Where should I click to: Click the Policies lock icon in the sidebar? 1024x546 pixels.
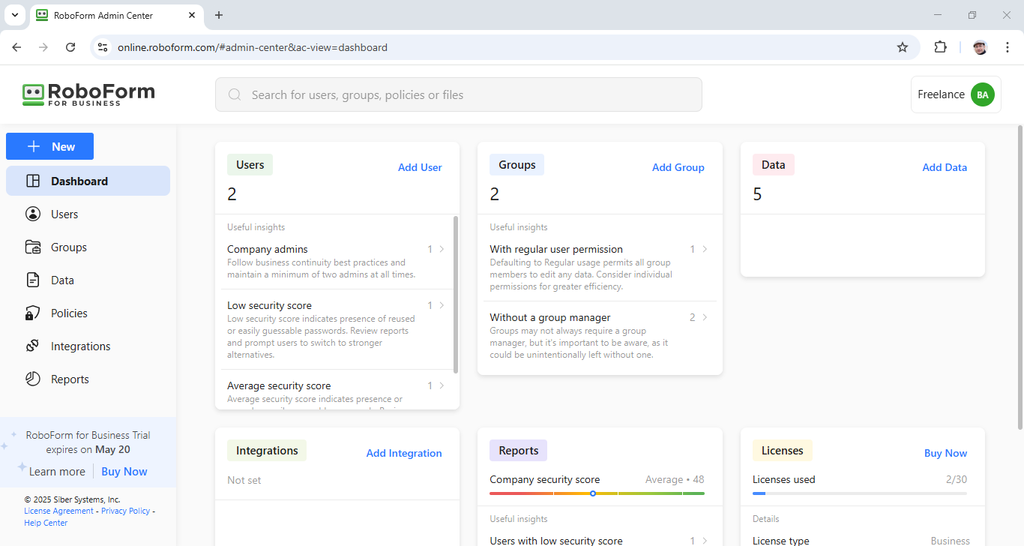tap(33, 313)
